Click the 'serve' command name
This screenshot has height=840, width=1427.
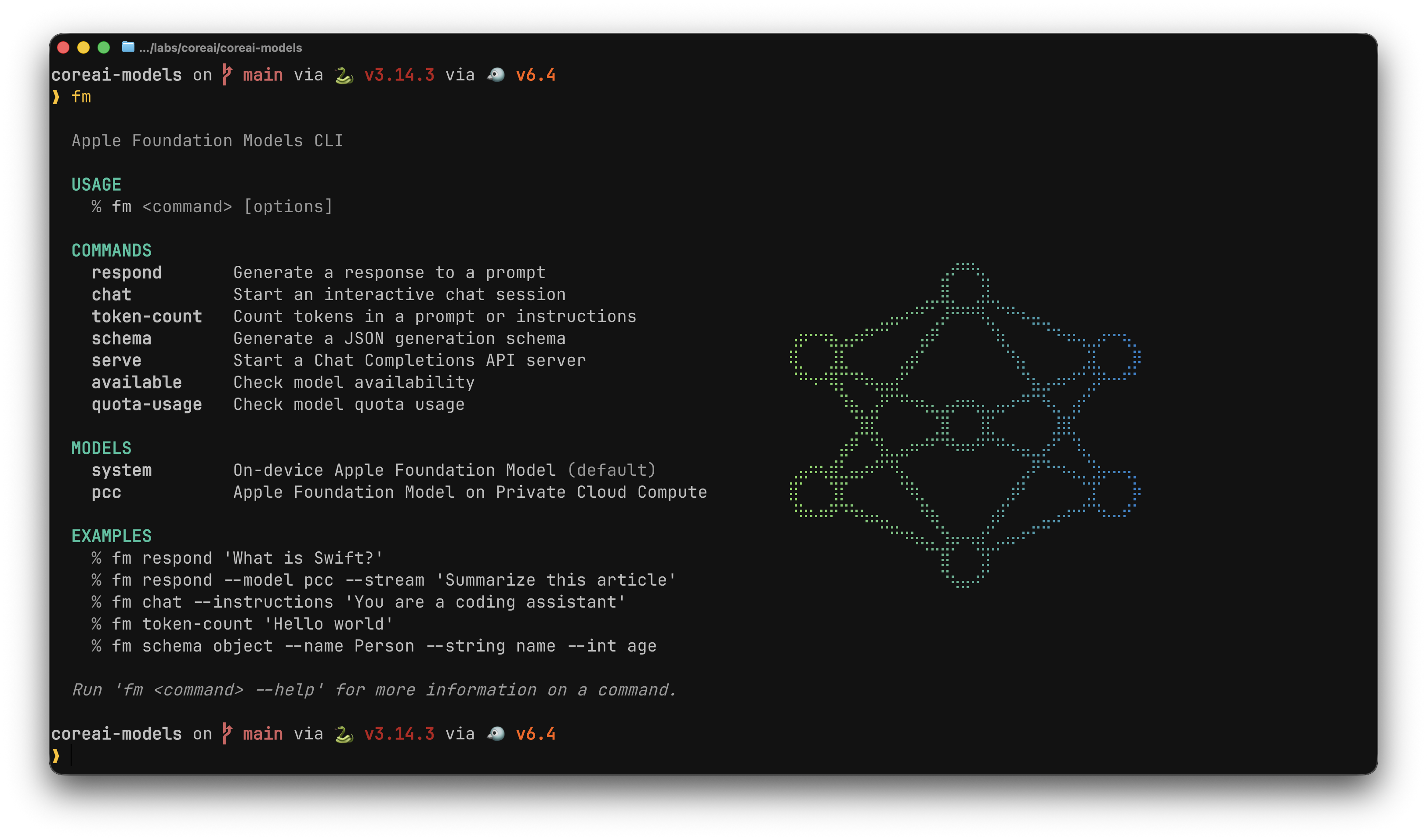[117, 360]
